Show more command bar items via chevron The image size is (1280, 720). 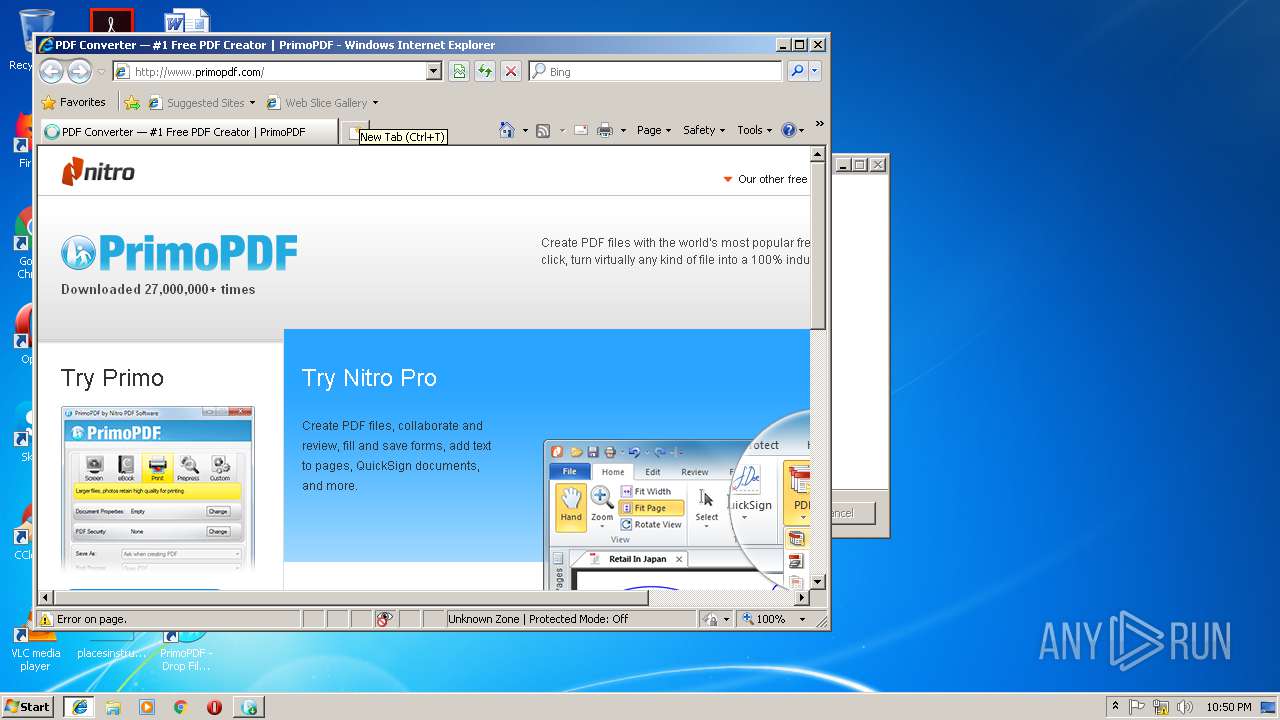pos(819,124)
